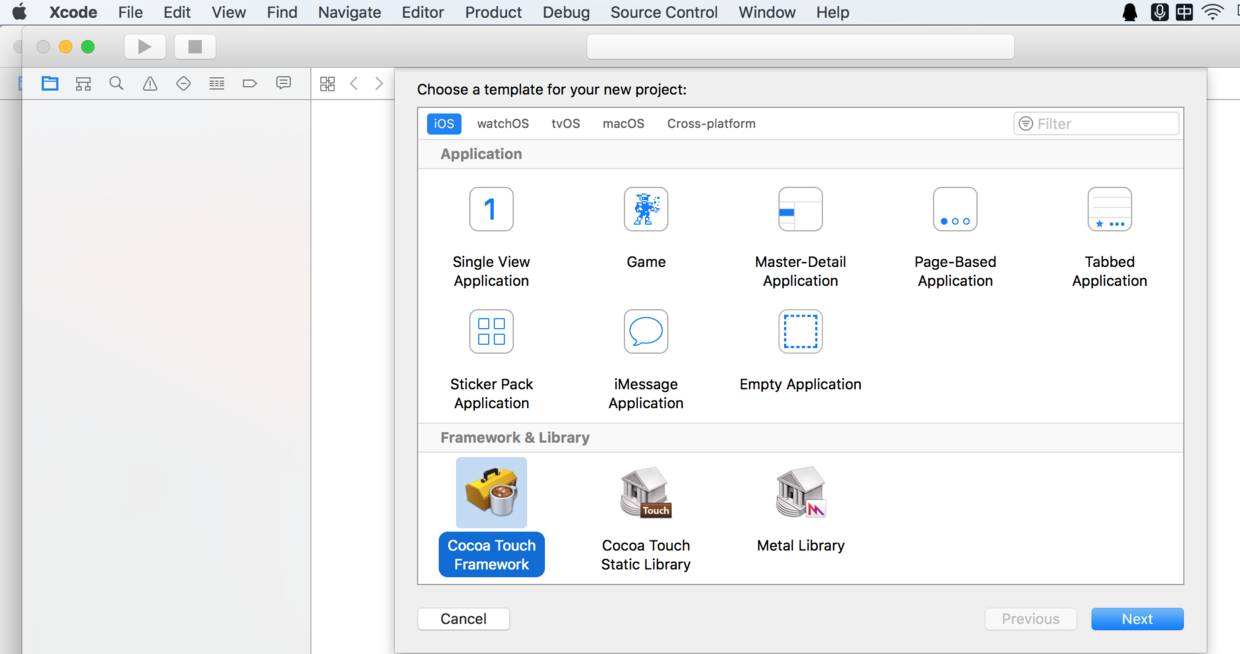Image resolution: width=1240 pixels, height=654 pixels.
Task: Open the Navigate menu
Action: click(x=349, y=12)
